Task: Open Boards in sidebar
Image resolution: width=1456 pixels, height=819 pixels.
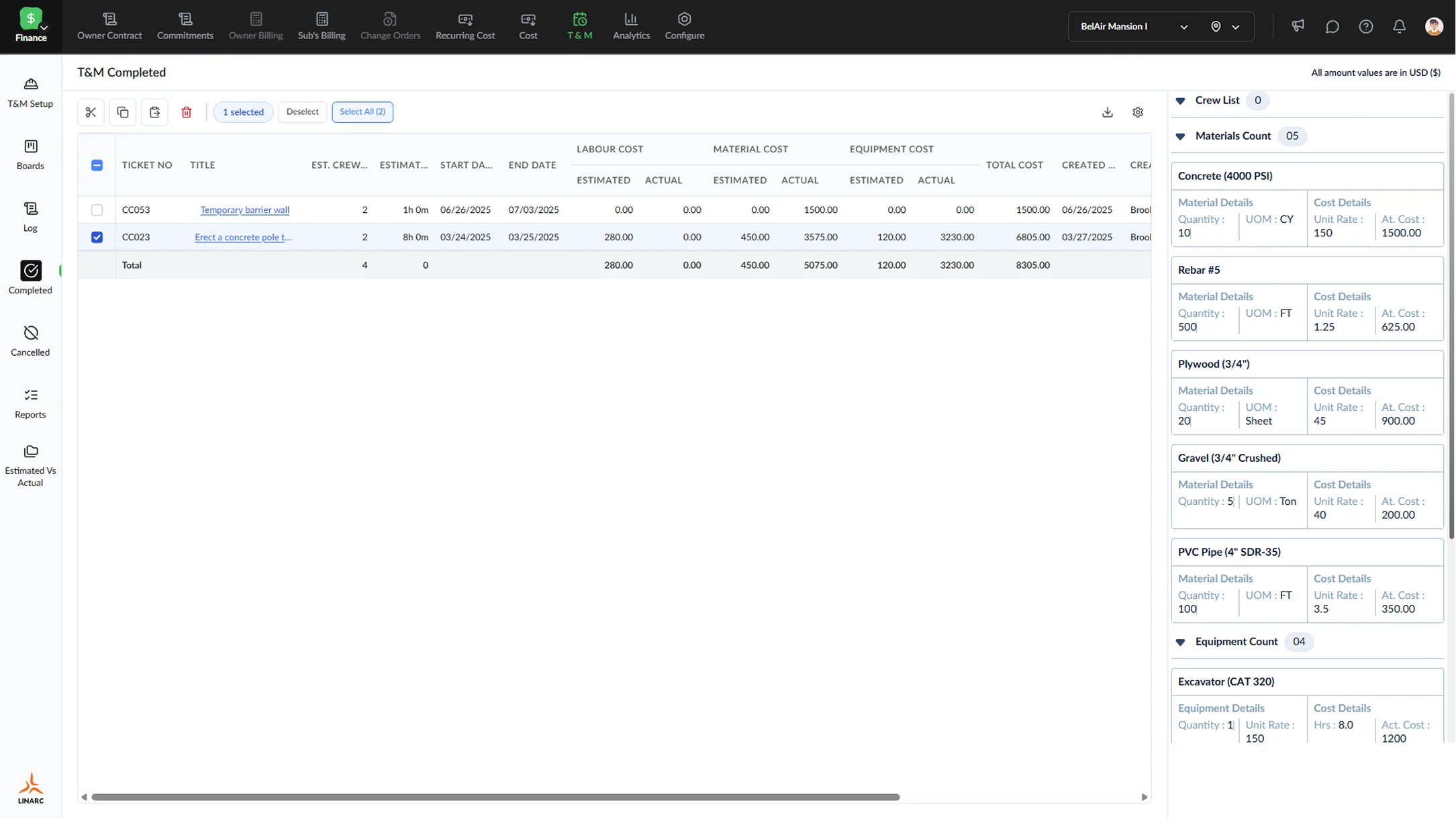Action: click(30, 155)
